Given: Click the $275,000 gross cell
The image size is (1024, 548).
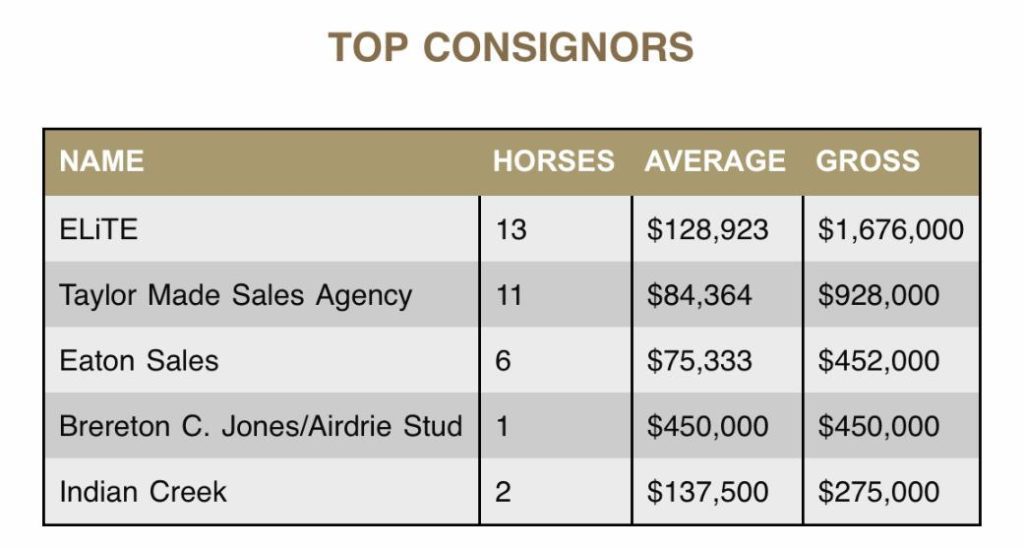Looking at the screenshot, I should click(x=891, y=491).
